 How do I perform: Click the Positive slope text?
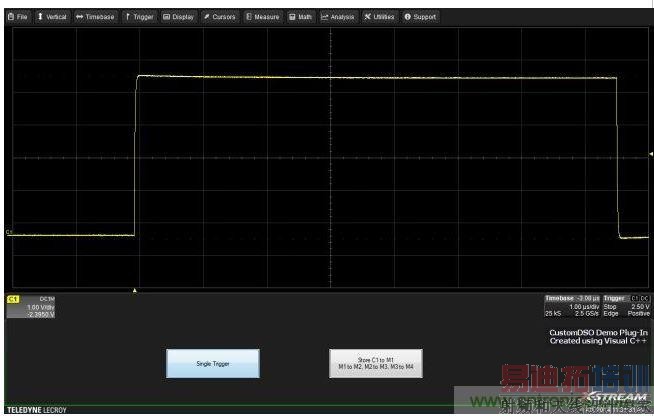point(639,313)
